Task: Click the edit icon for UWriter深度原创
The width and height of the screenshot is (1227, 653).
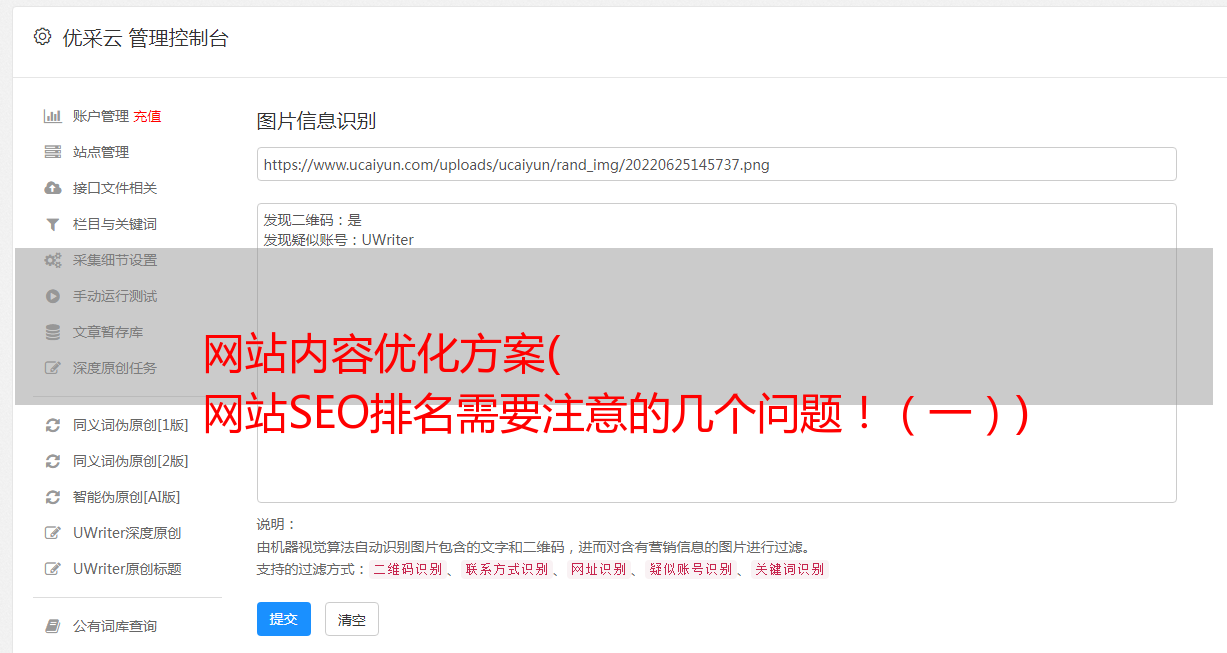Action: click(x=53, y=533)
